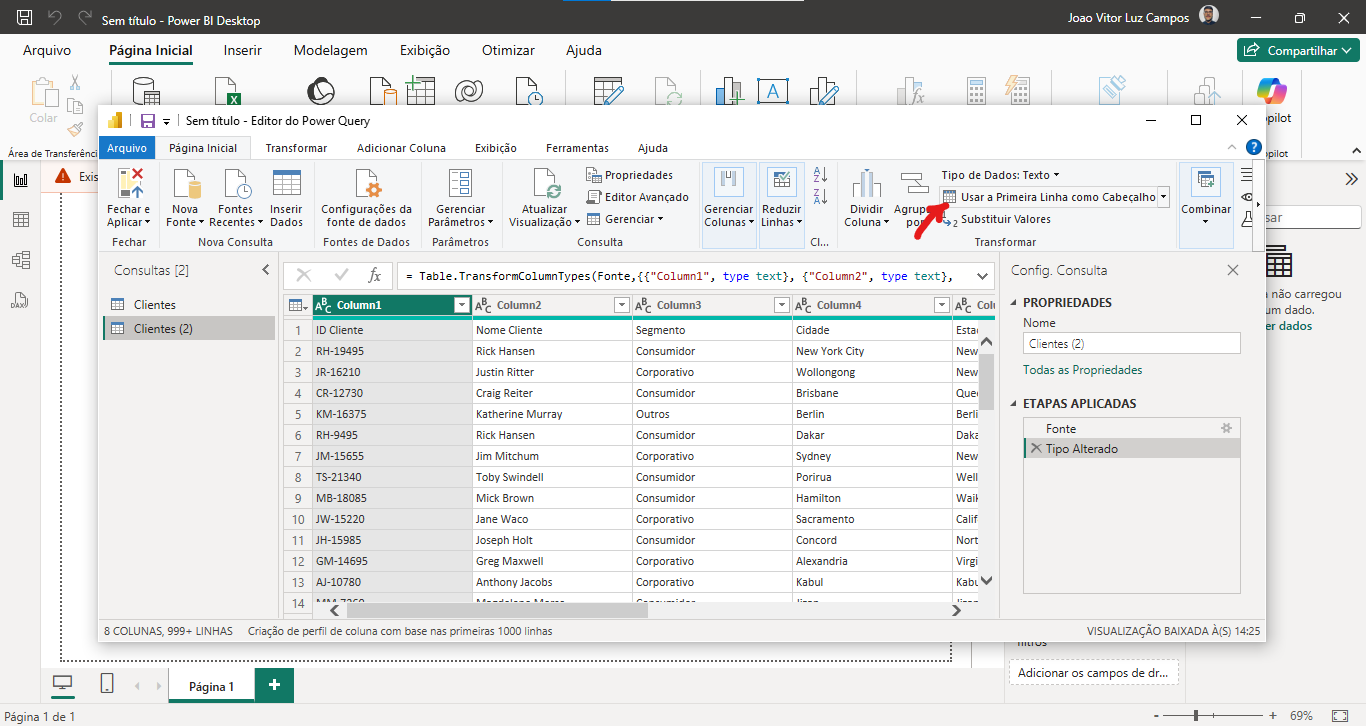Screen dimensions: 1366x726
Task: Open the Ferramentas tab
Action: point(577,148)
